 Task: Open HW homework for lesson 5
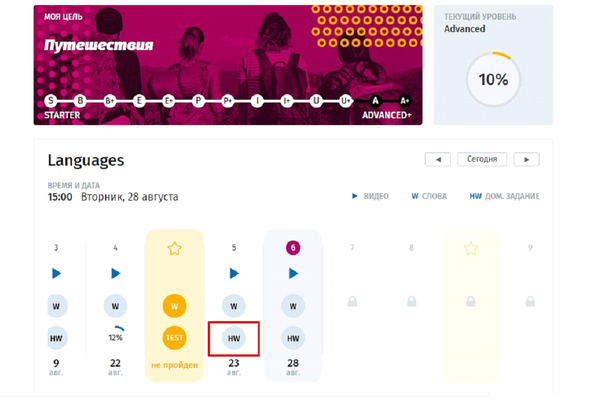point(234,339)
